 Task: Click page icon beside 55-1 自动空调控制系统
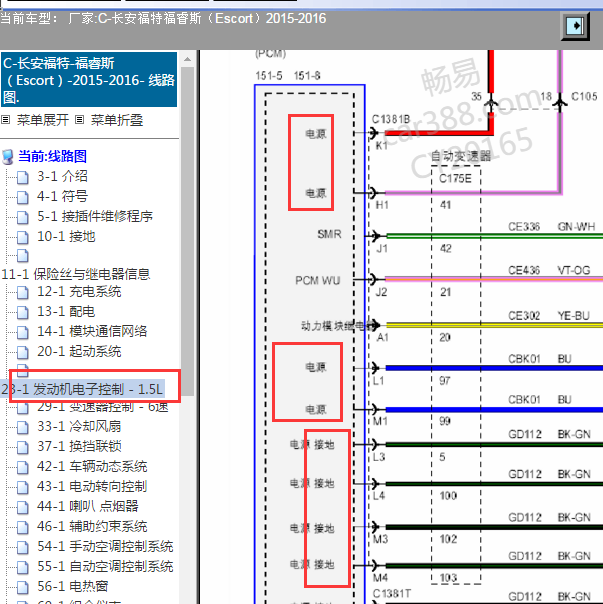[x=23, y=568]
